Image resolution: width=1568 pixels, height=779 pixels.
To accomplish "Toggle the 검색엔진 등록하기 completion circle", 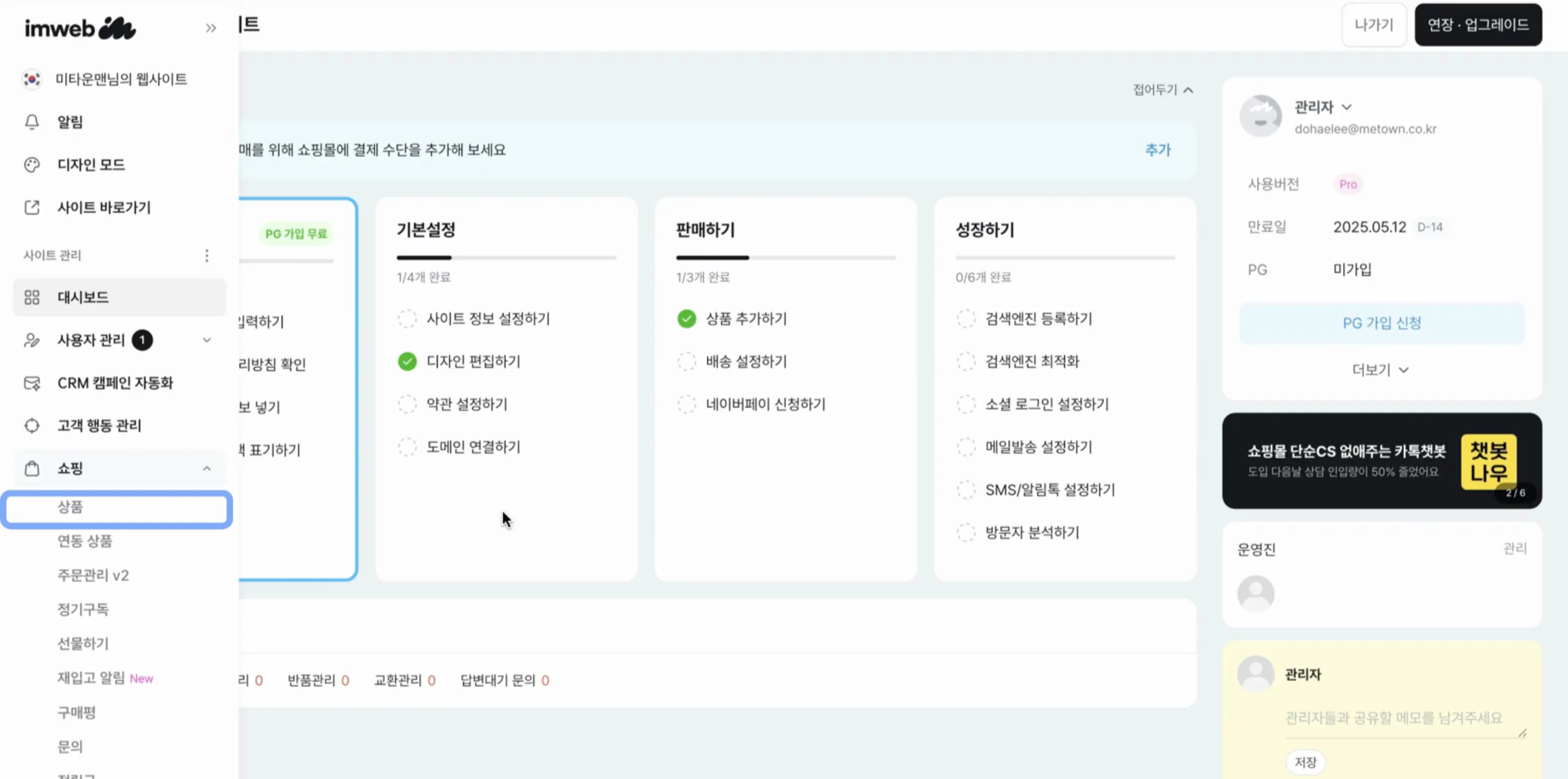I will 967,319.
